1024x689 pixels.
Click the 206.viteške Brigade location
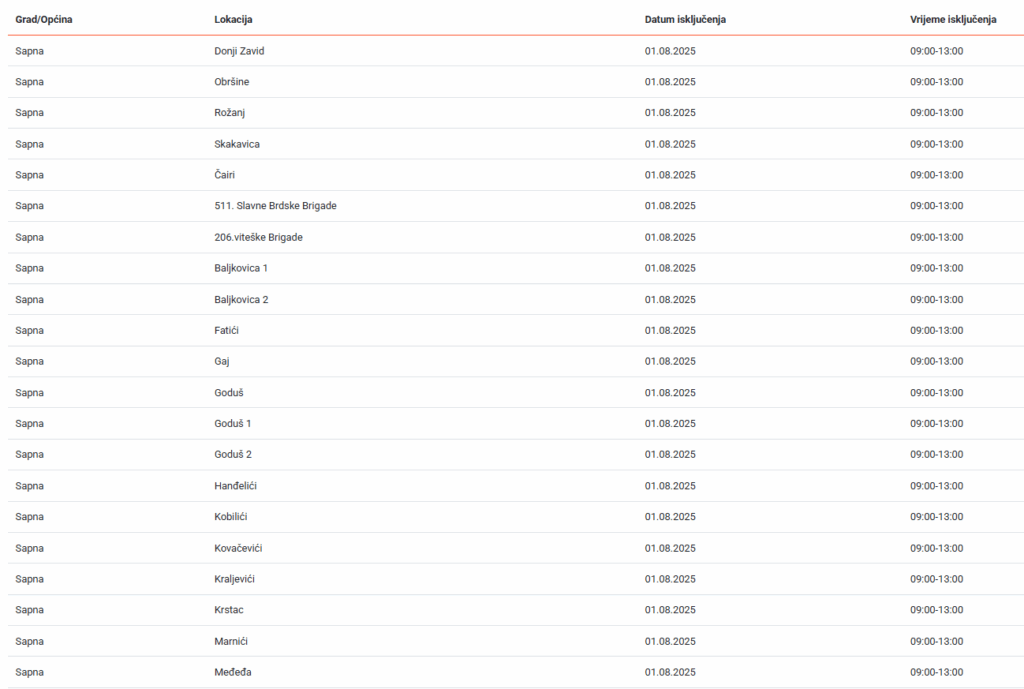point(258,237)
